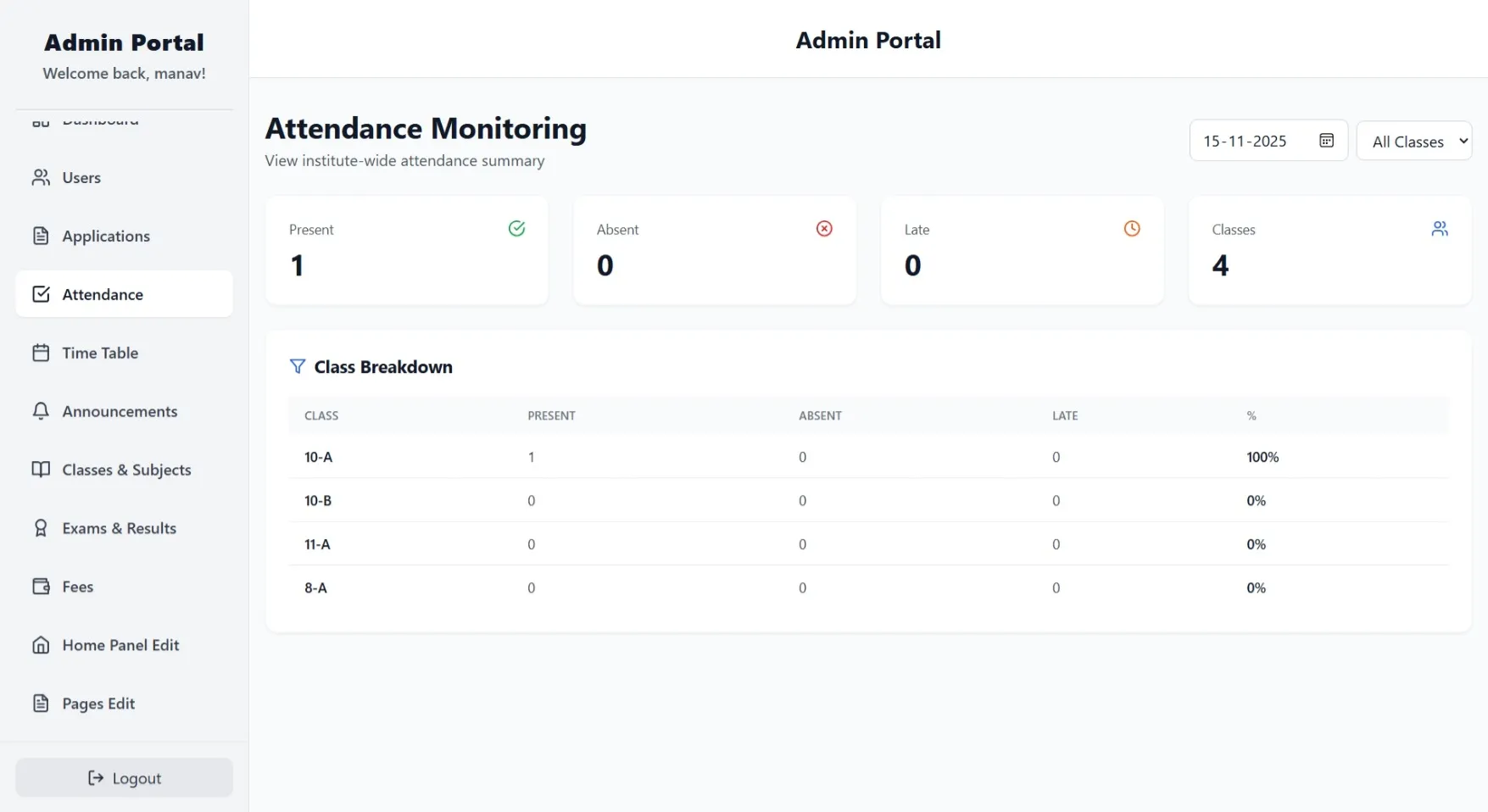This screenshot has width=1488, height=812.
Task: Select the Users sidebar icon
Action: click(41, 178)
